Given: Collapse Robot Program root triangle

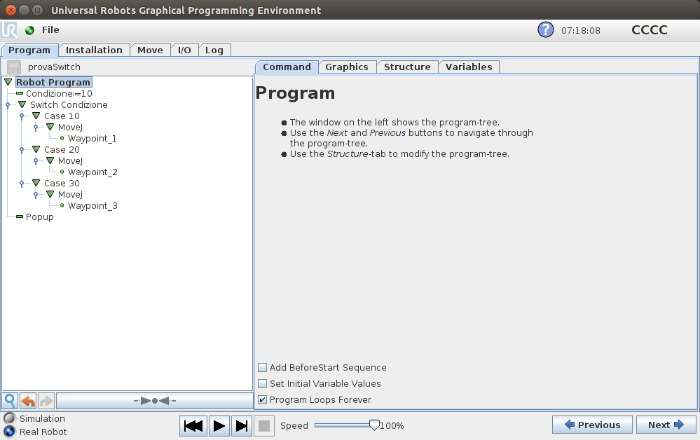Looking at the screenshot, I should [x=8, y=82].
